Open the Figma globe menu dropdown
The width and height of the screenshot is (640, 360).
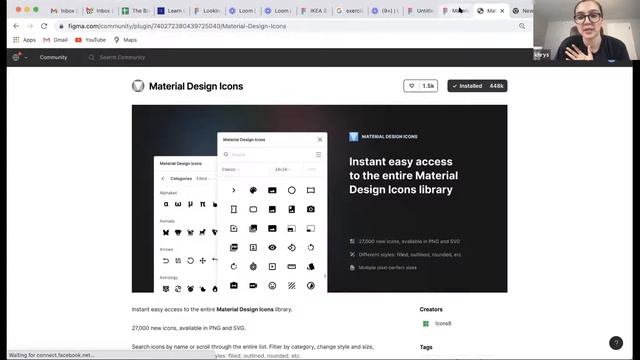tap(20, 58)
